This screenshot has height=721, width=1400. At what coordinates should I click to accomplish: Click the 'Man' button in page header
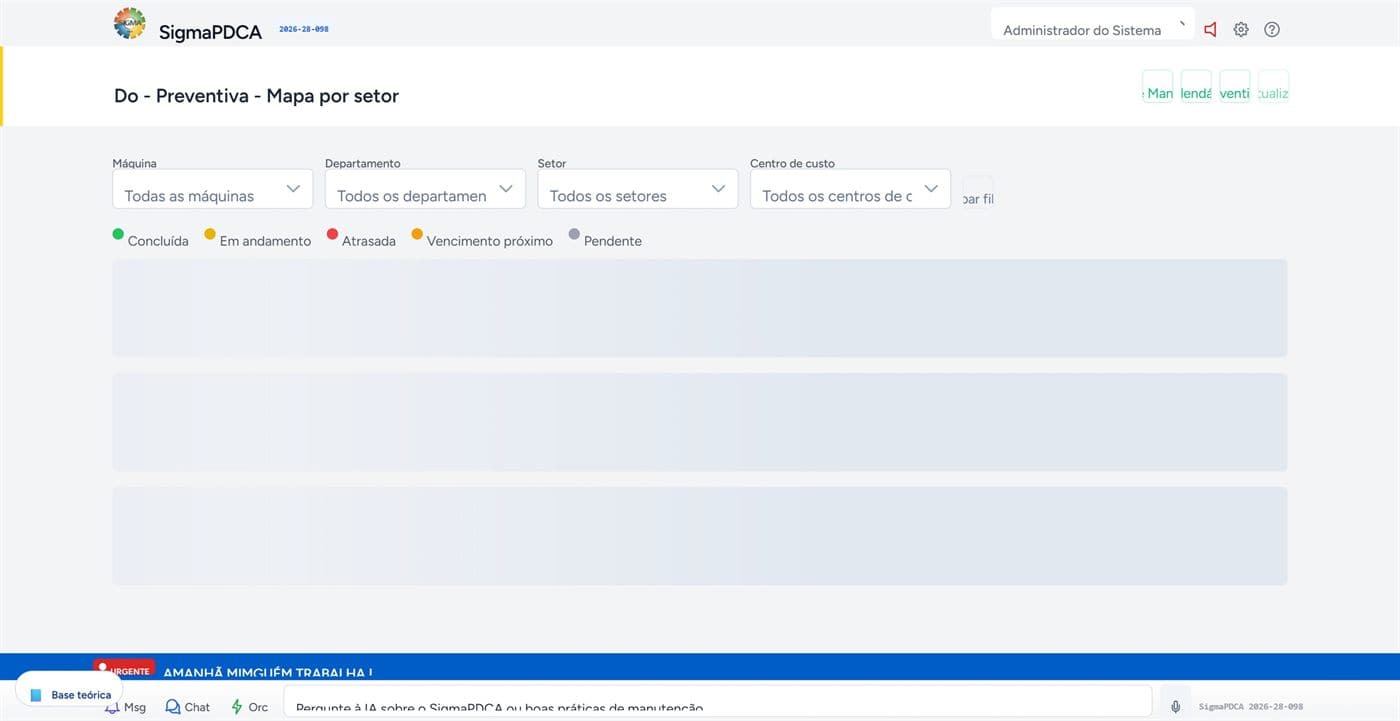(x=1158, y=86)
